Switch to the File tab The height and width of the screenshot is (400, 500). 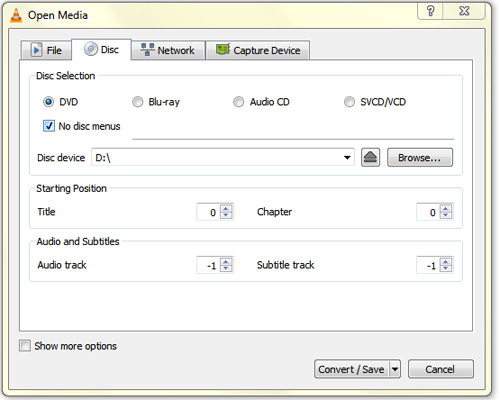(46, 50)
